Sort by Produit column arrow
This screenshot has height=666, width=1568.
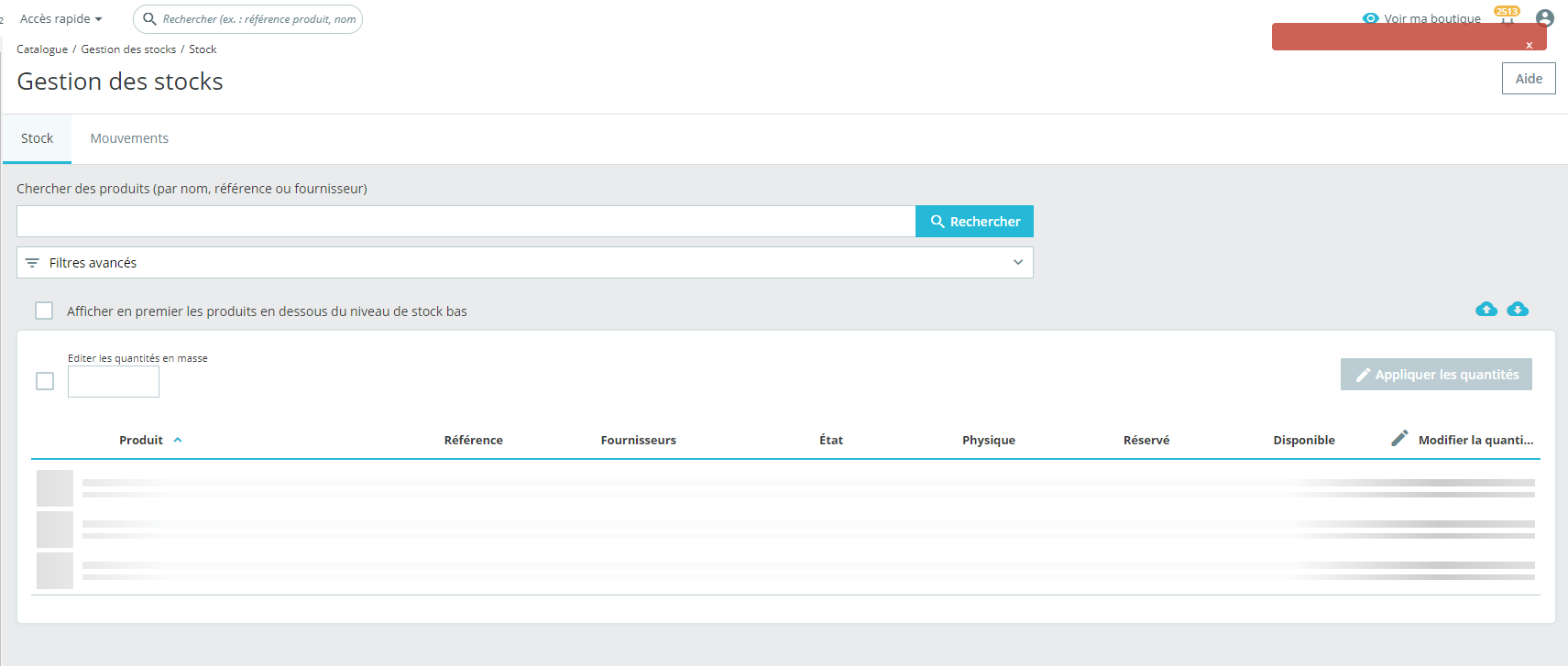[178, 440]
